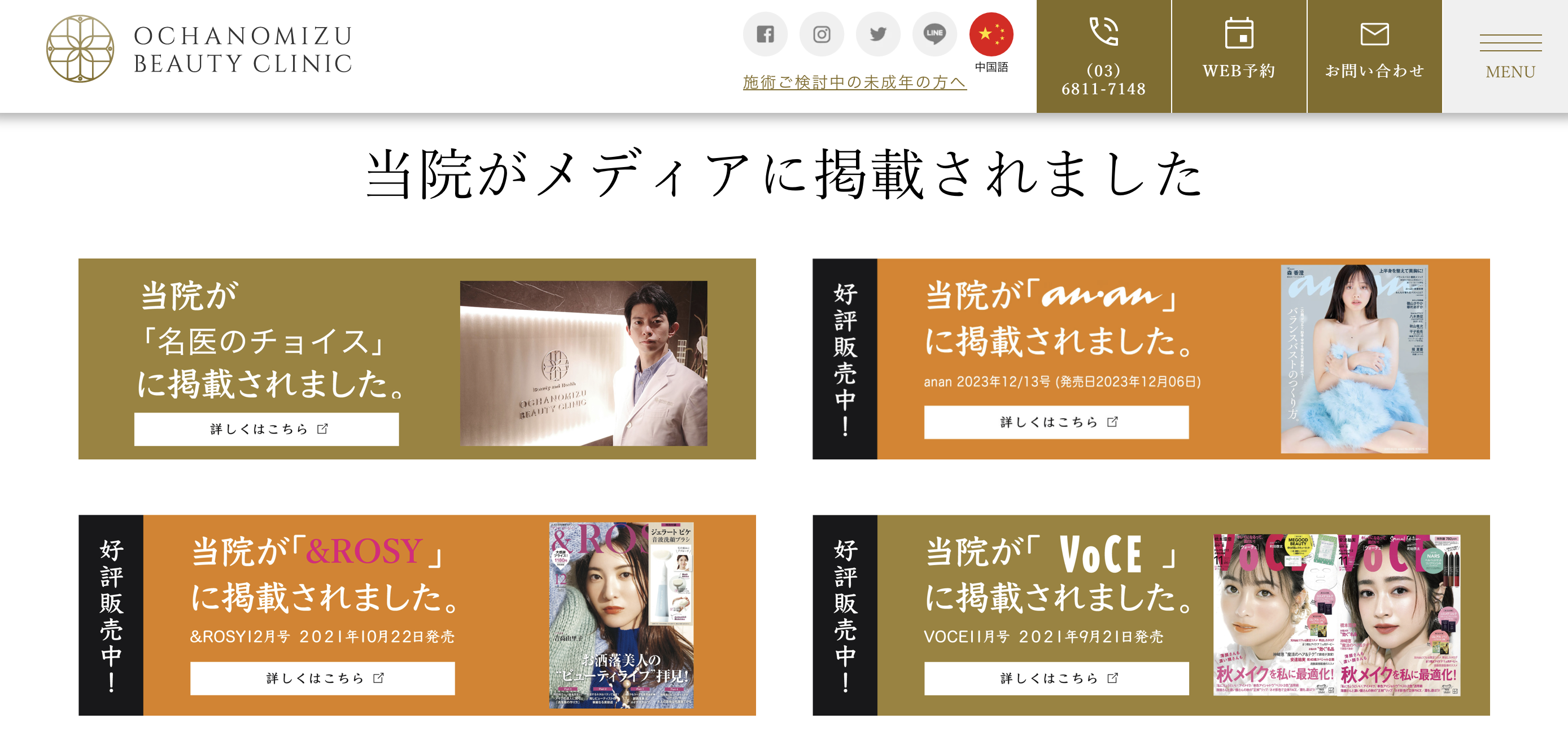Viewport: 1568px width, 736px height.
Task: Open the anan magazine cover image
Action: click(1355, 359)
